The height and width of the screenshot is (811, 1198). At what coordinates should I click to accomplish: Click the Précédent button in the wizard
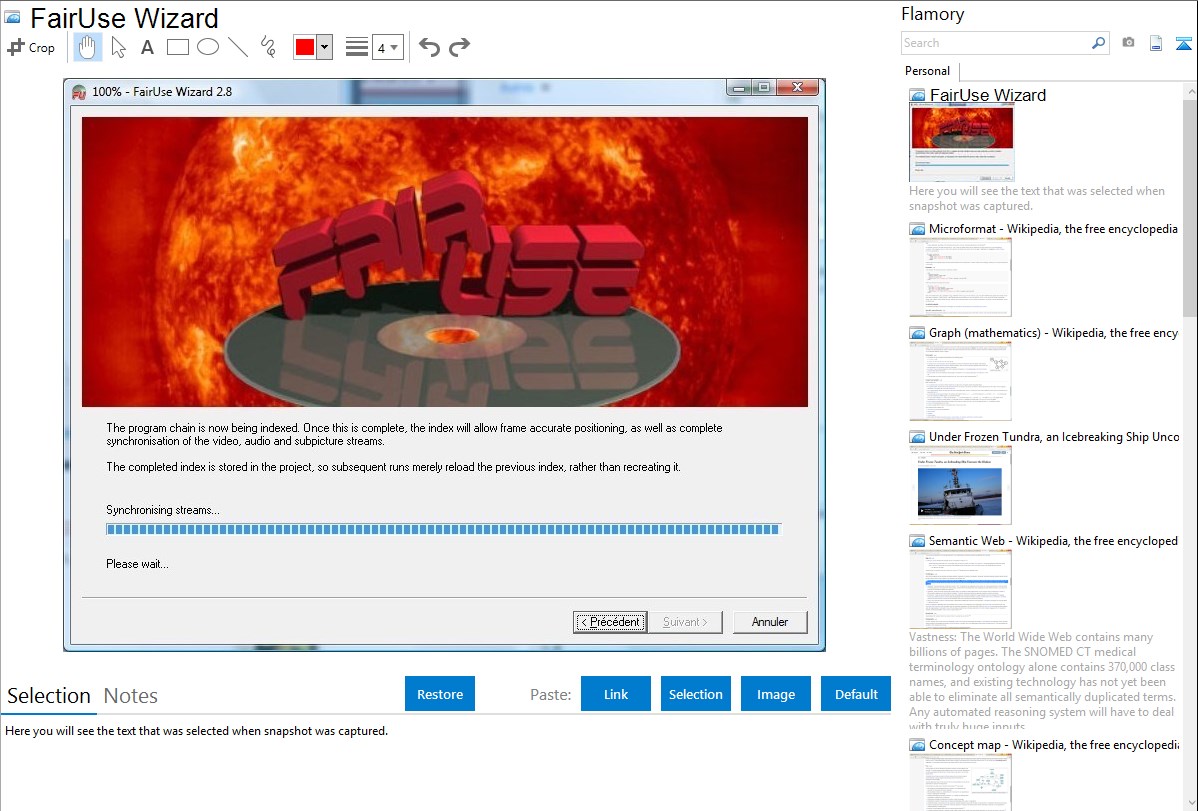pos(610,622)
